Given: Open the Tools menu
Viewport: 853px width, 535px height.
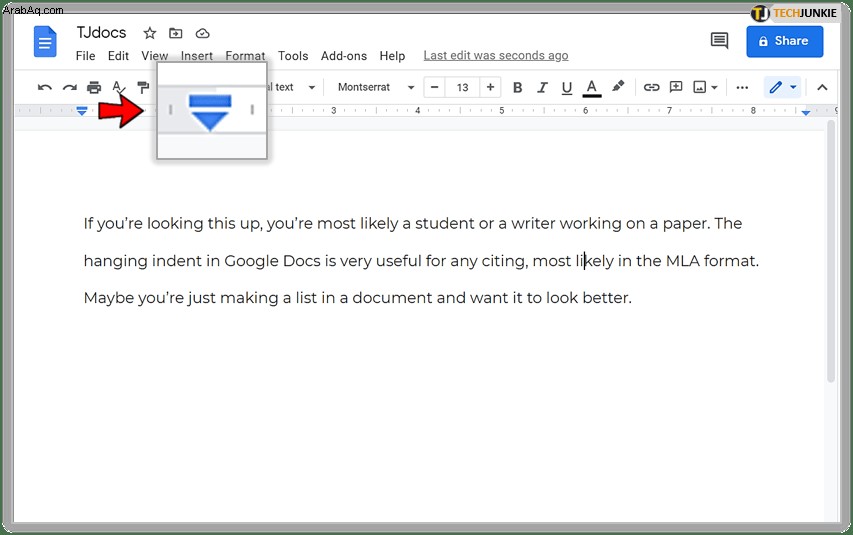Looking at the screenshot, I should 293,56.
